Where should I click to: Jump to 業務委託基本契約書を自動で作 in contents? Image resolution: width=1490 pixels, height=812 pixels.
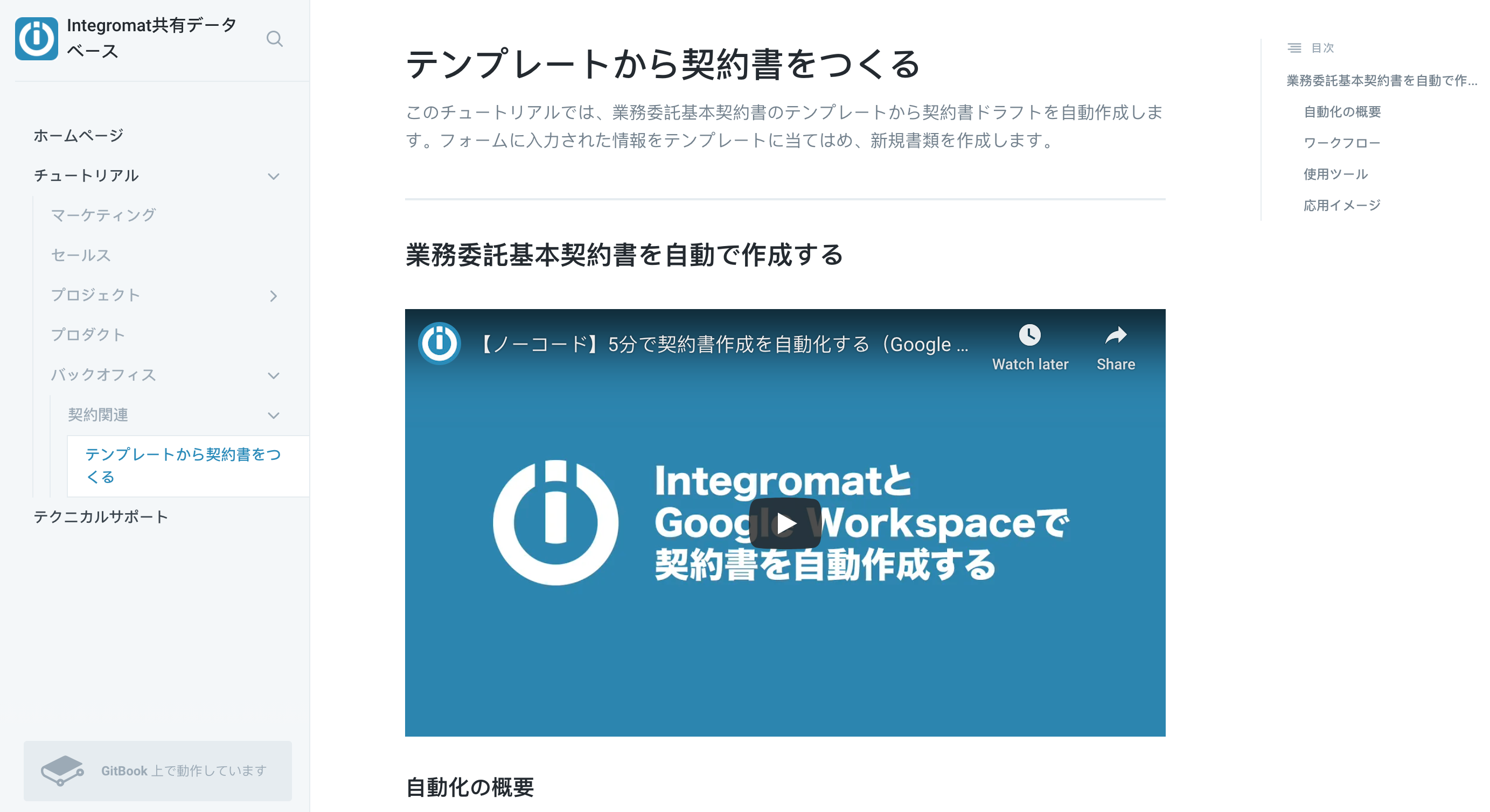point(1382,80)
